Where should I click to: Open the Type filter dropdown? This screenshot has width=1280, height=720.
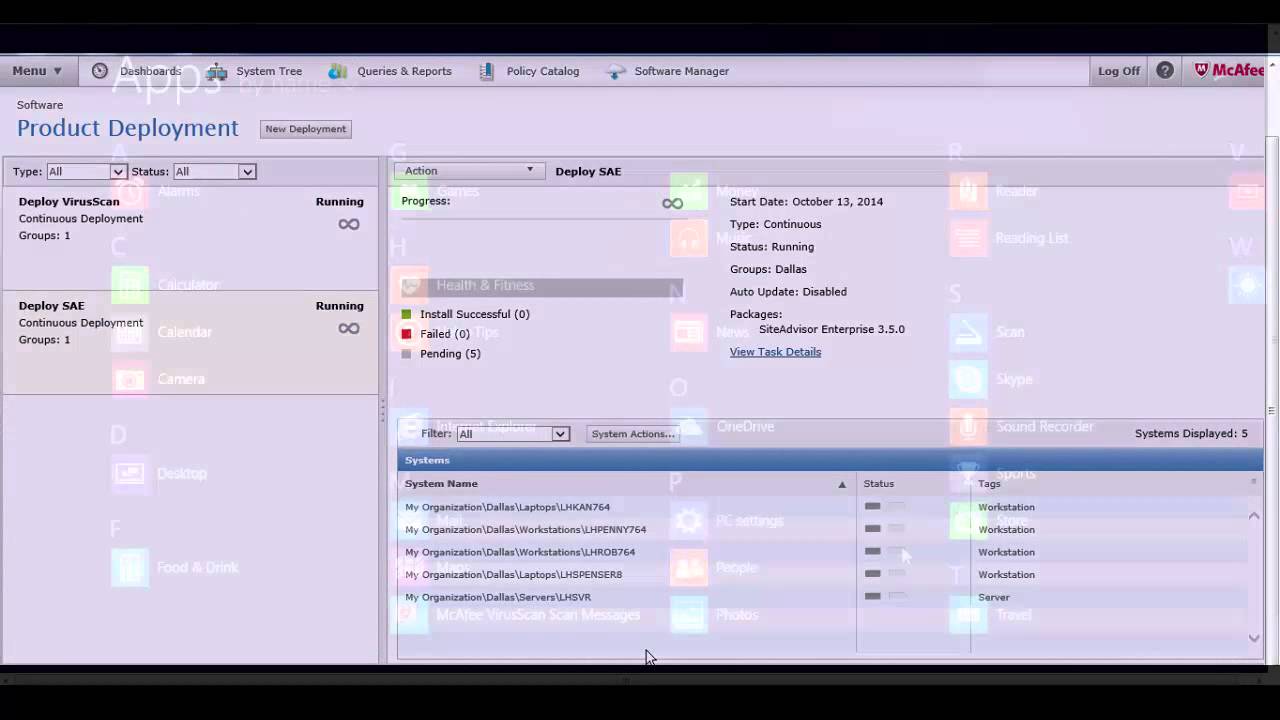86,172
